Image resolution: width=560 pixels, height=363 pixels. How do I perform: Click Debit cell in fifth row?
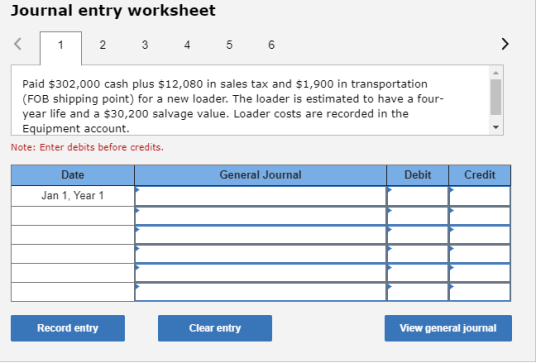point(418,273)
